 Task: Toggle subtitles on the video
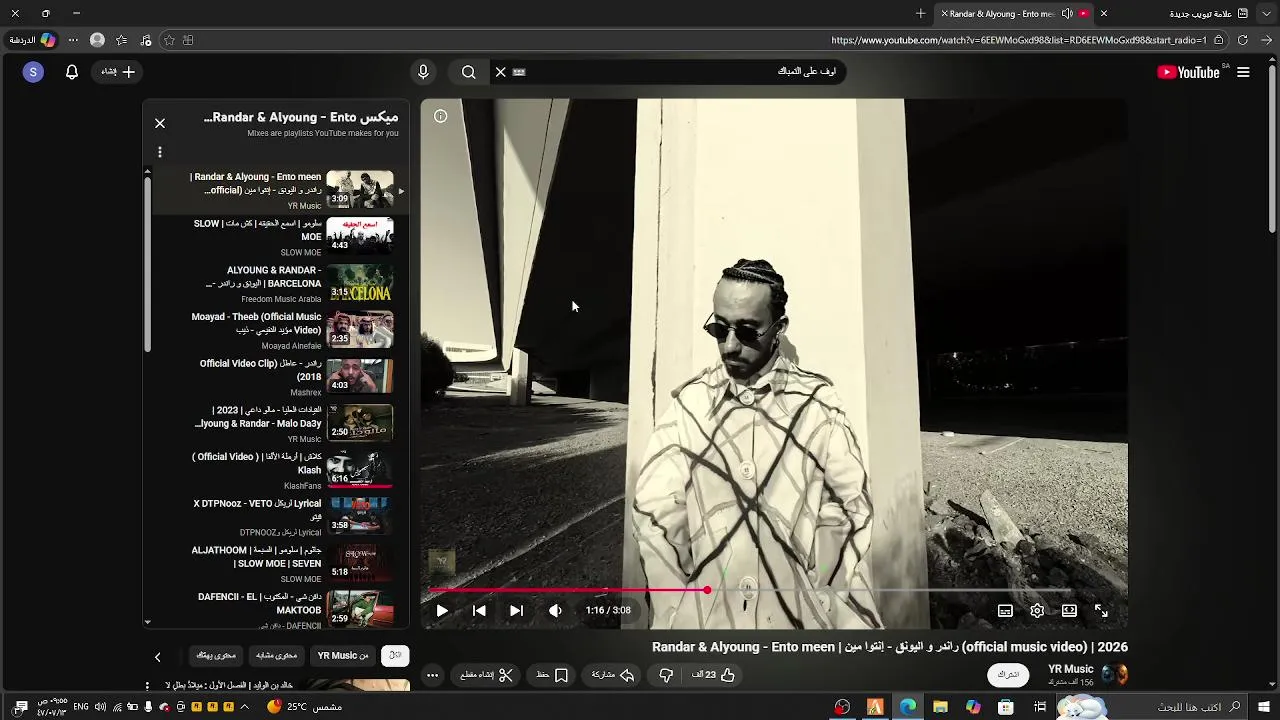click(x=1005, y=611)
